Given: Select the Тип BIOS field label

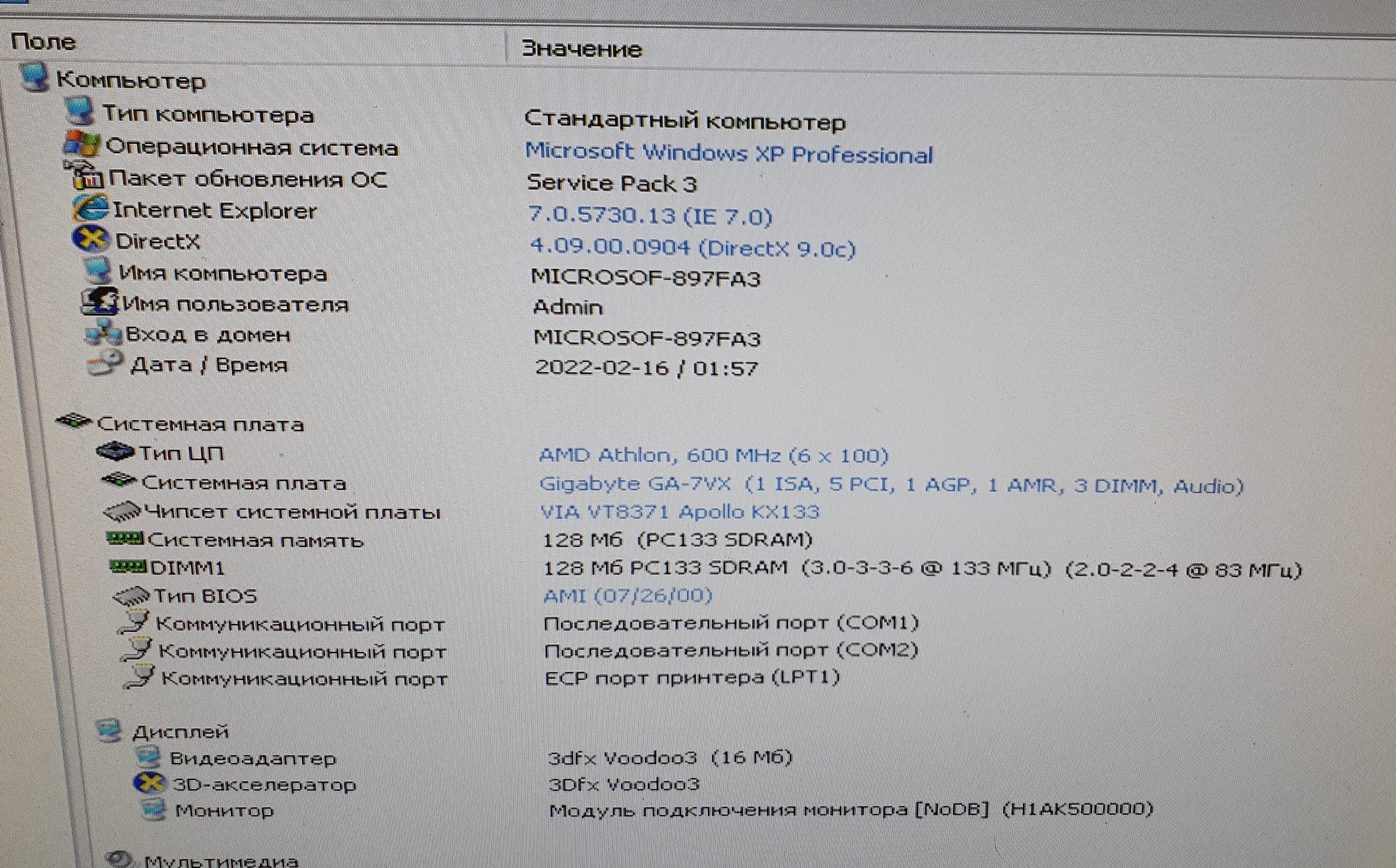Looking at the screenshot, I should [x=205, y=596].
